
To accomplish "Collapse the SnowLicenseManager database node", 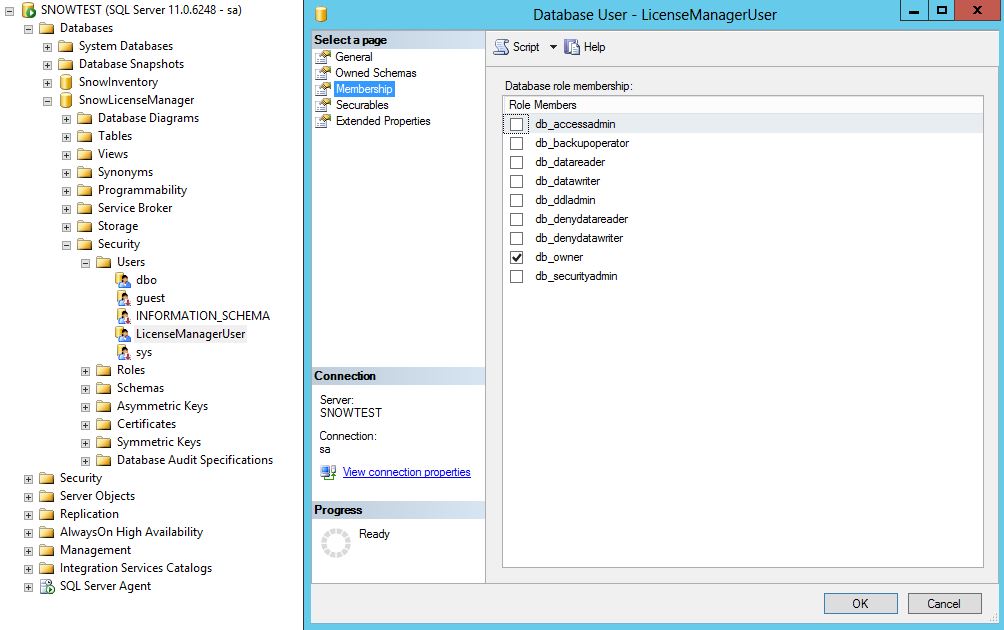I will pyautogui.click(x=47, y=101).
